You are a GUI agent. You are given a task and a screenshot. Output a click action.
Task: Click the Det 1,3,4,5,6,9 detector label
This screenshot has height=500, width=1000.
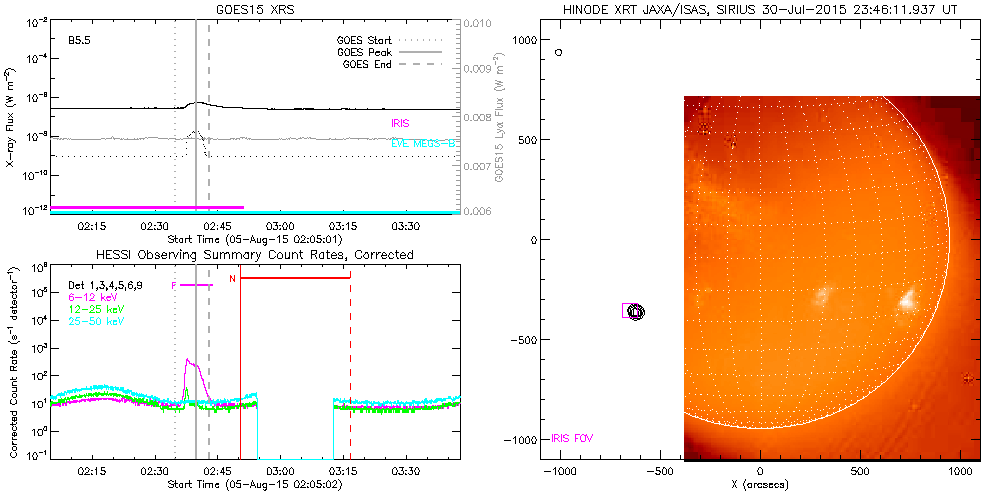tap(110, 285)
